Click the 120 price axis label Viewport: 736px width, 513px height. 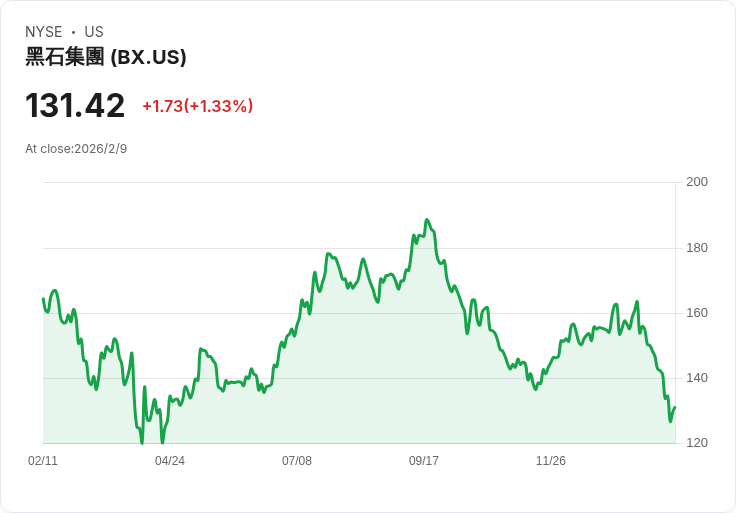point(697,443)
